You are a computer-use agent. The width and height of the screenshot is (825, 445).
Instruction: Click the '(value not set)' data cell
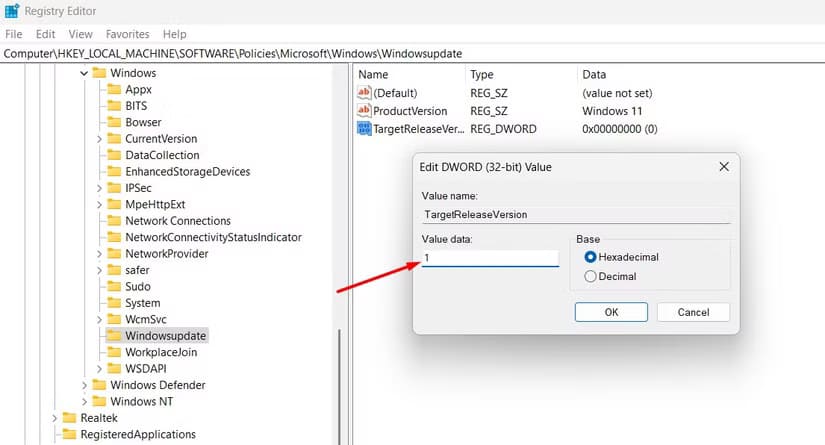pos(617,93)
